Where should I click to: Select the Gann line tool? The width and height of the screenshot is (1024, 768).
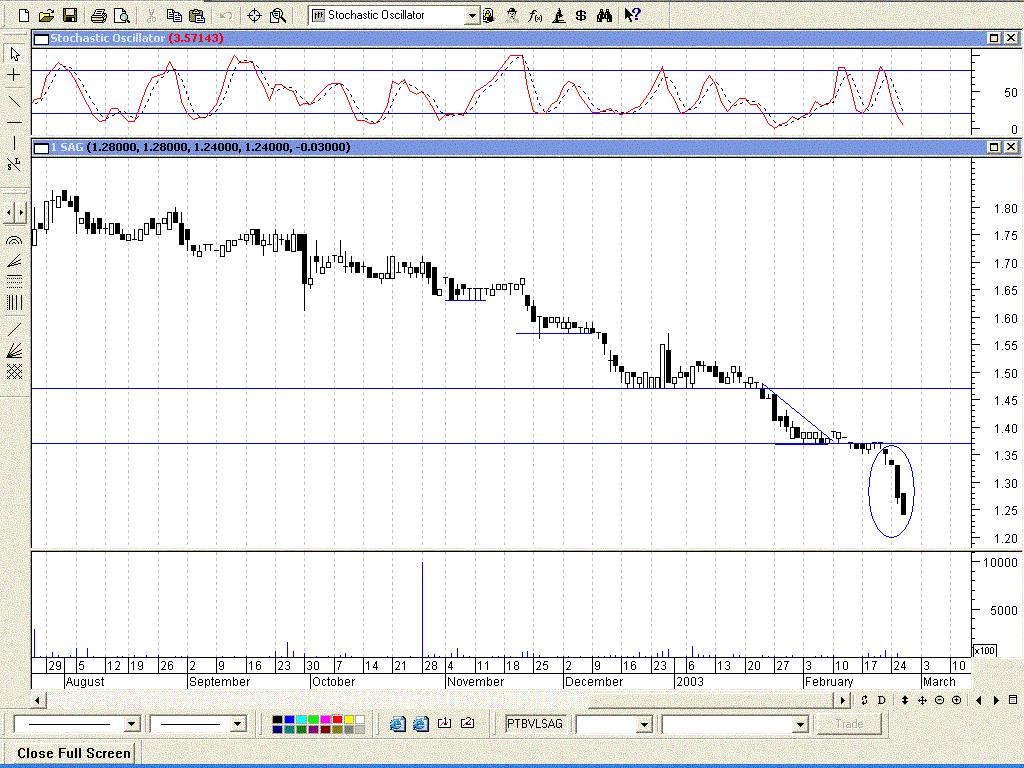(x=14, y=330)
